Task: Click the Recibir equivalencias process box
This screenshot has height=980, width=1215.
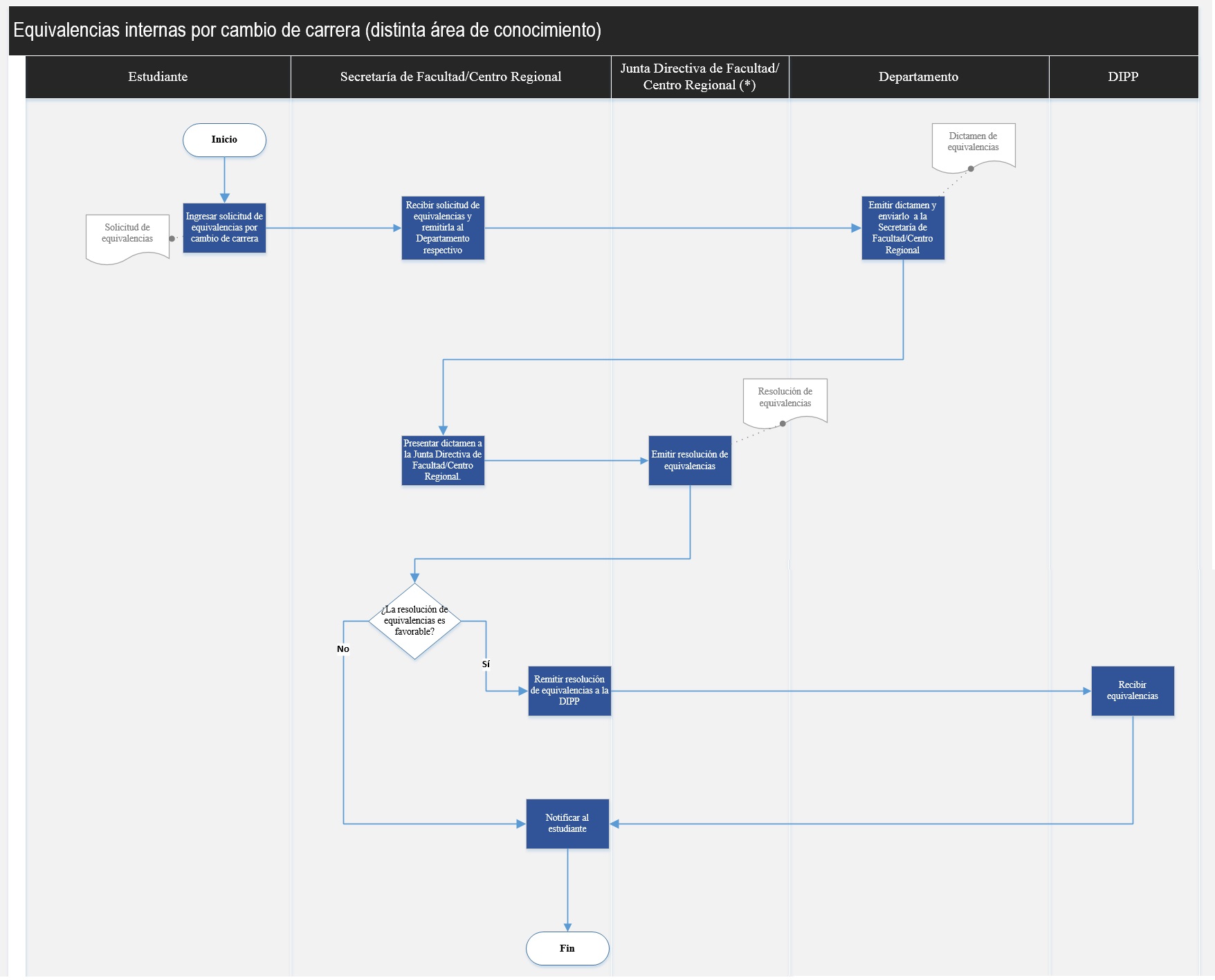Action: pyautogui.click(x=1132, y=691)
